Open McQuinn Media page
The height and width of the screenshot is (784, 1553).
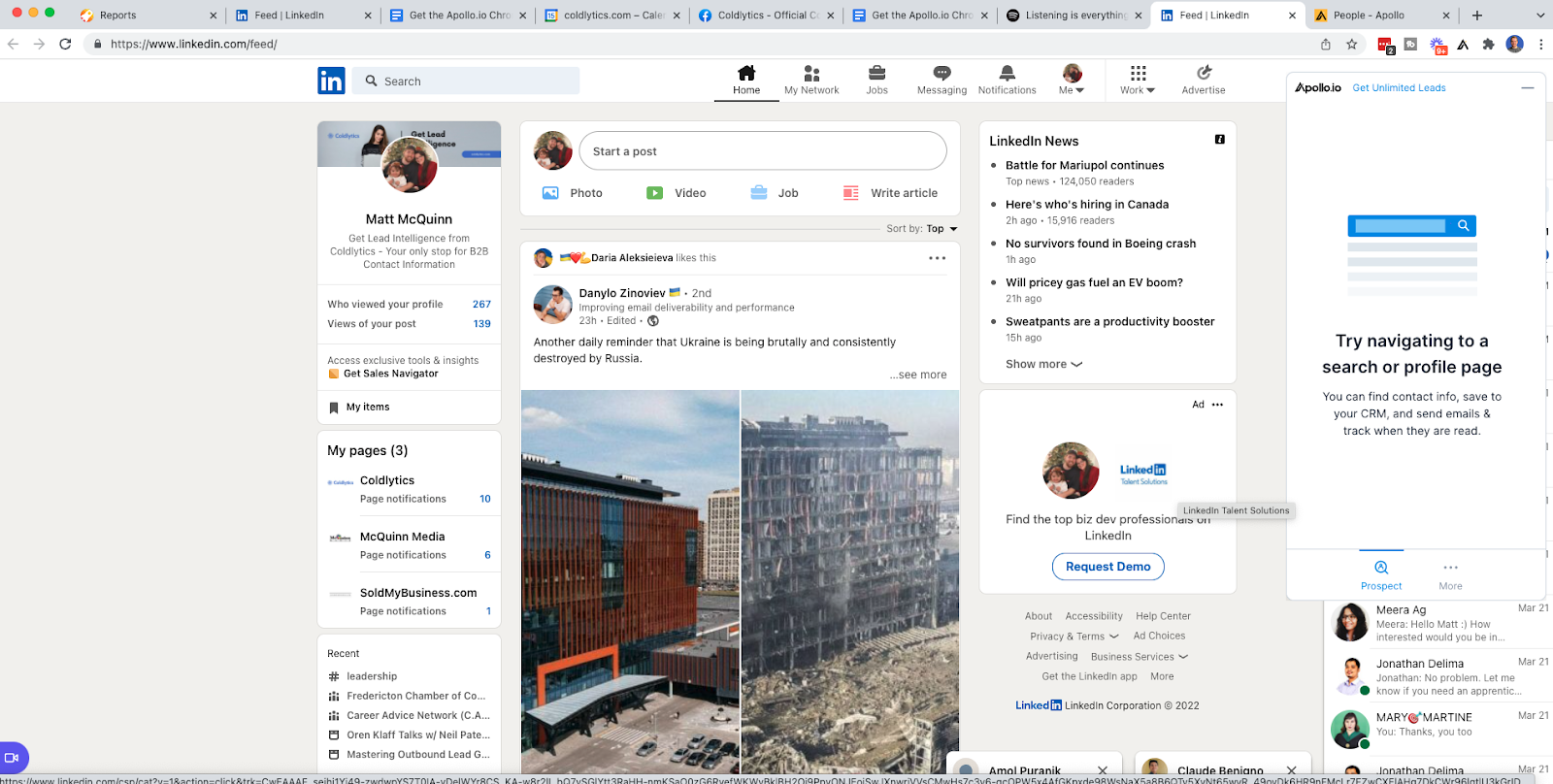(402, 537)
